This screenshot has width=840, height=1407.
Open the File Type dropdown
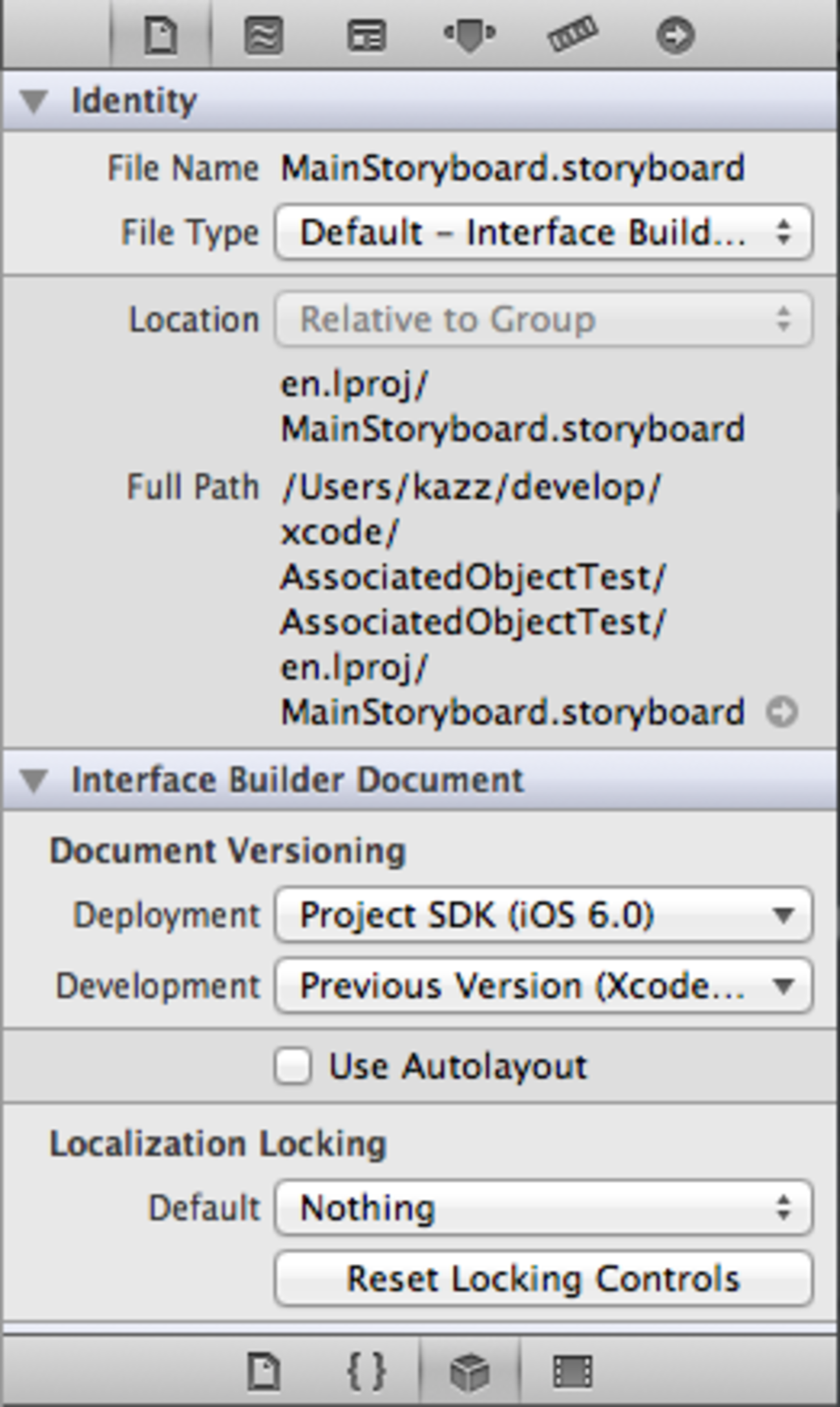[543, 233]
